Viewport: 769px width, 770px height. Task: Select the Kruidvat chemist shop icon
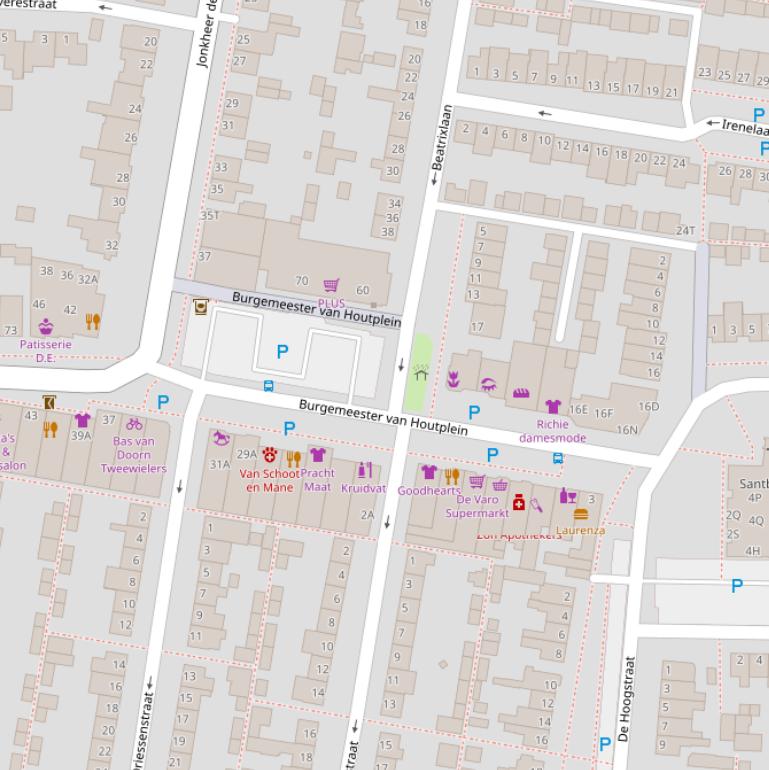click(364, 470)
